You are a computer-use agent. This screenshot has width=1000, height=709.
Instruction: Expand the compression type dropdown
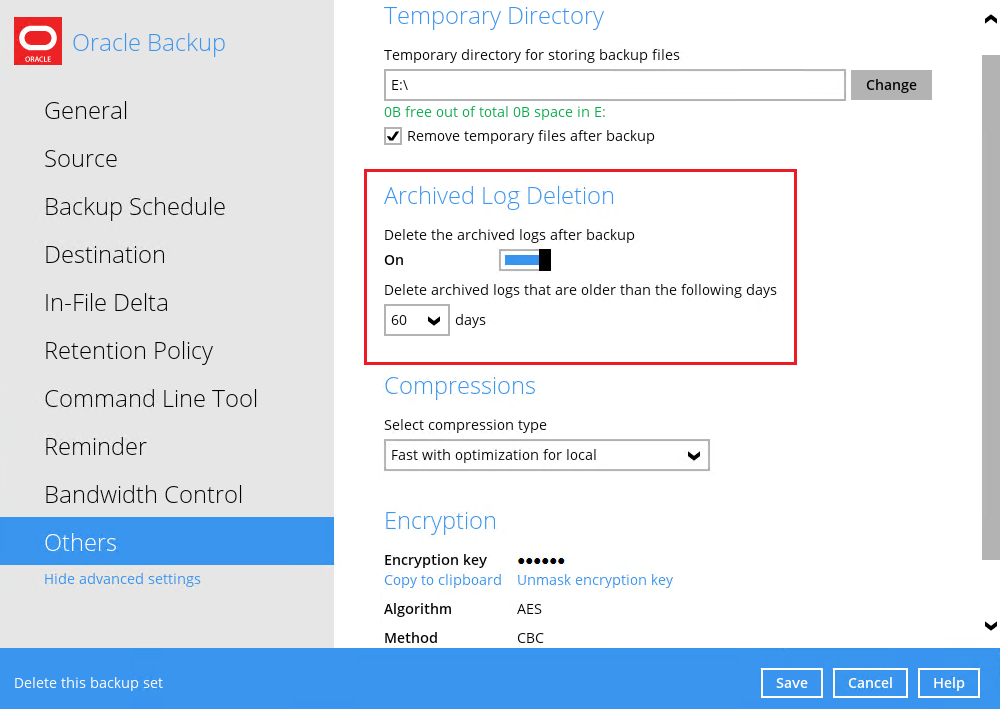(546, 455)
